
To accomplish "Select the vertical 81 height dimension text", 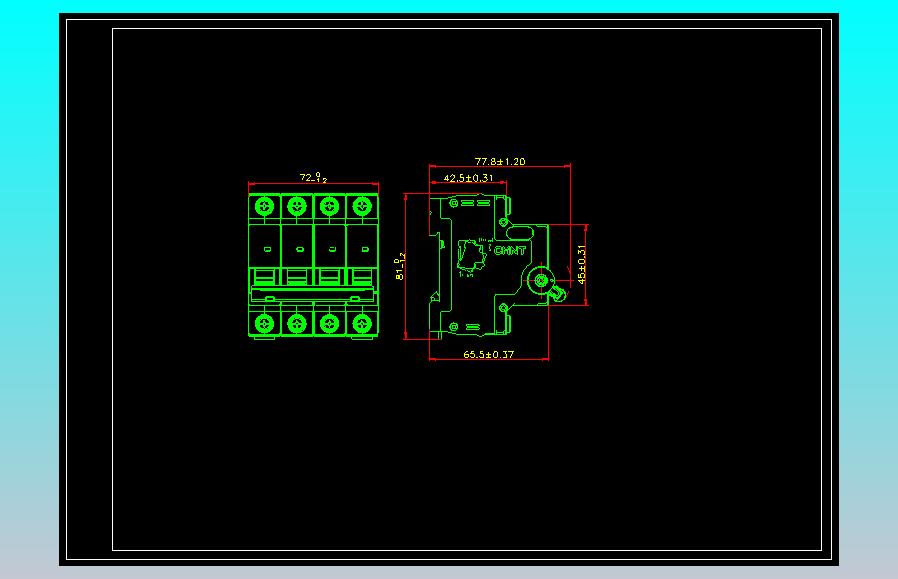I will point(400,268).
